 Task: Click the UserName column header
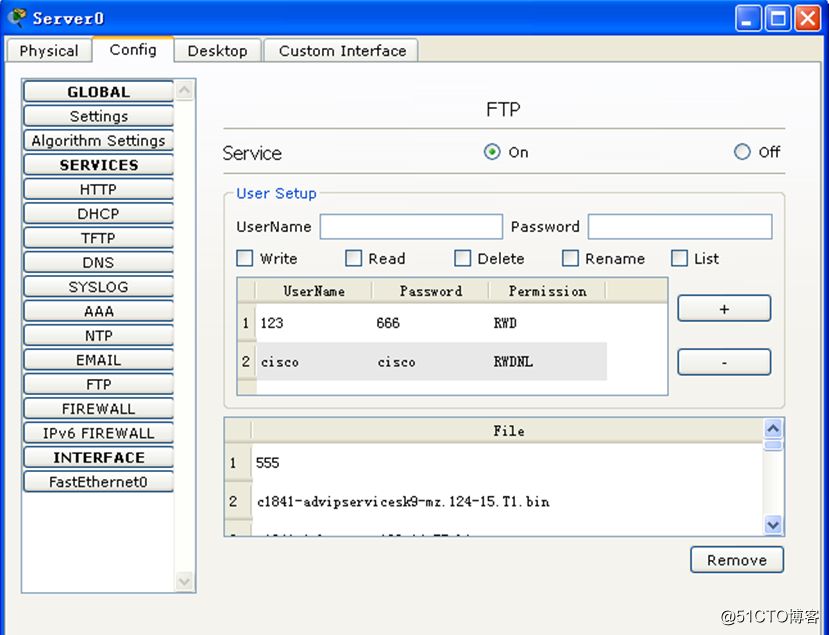[314, 291]
